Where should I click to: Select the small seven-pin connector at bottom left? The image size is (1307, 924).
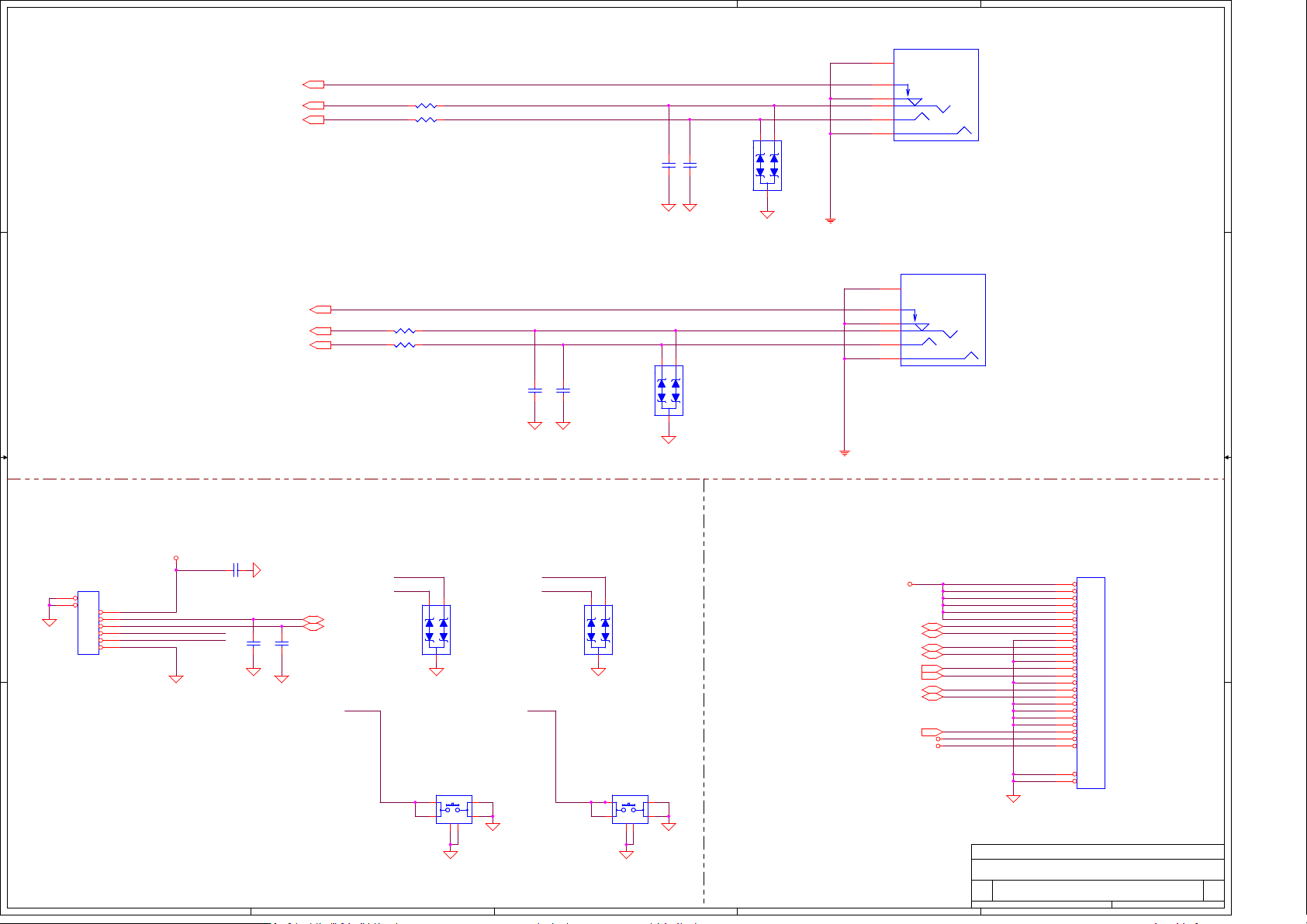[88, 623]
